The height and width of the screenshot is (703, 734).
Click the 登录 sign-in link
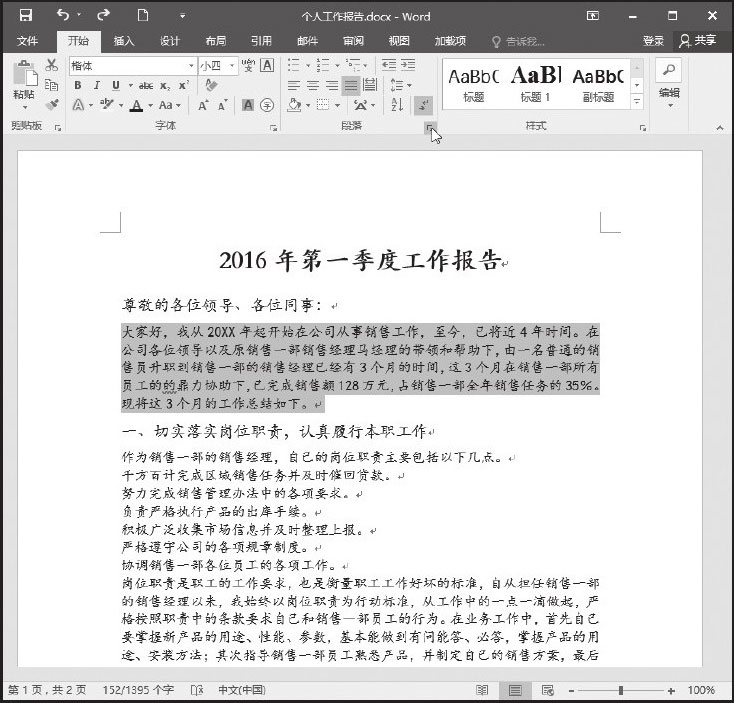(653, 41)
